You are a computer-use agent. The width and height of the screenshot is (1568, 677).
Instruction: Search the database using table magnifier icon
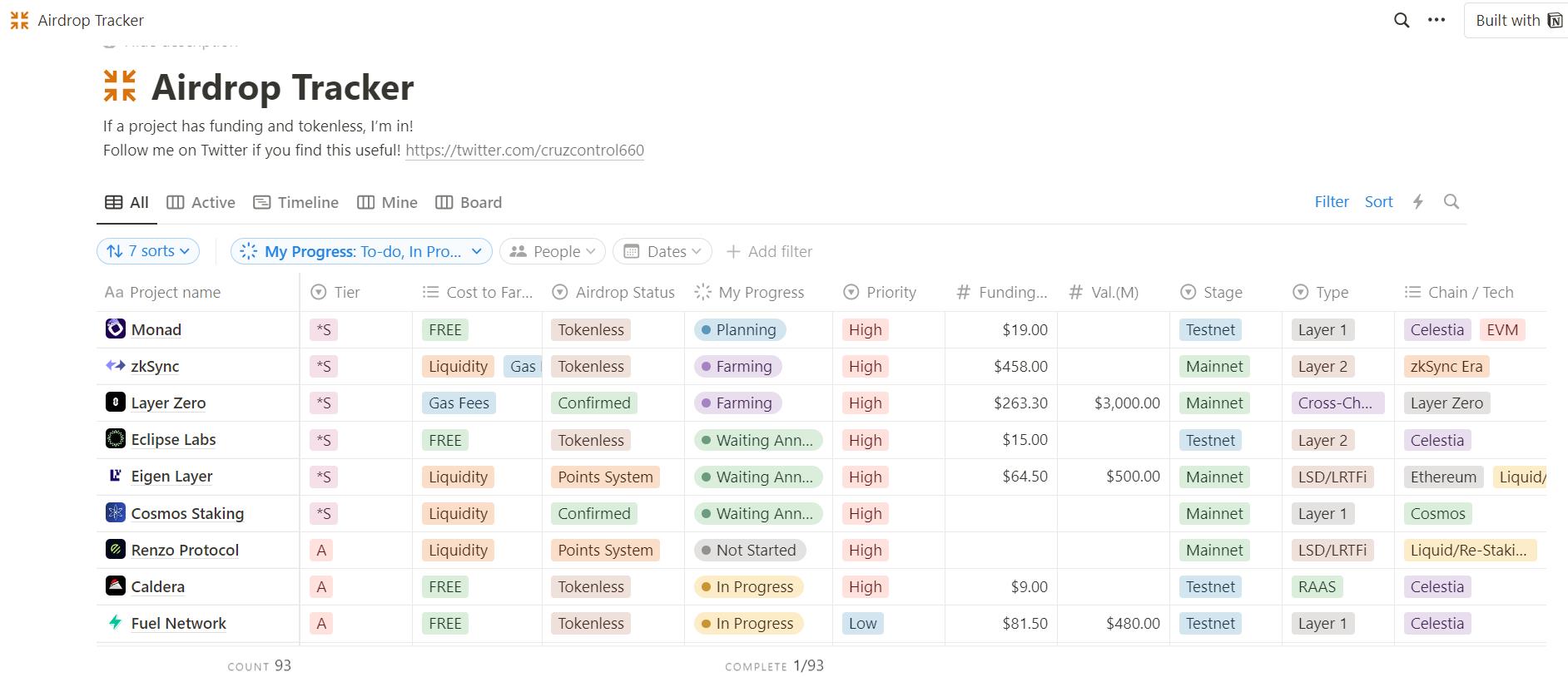click(1451, 202)
